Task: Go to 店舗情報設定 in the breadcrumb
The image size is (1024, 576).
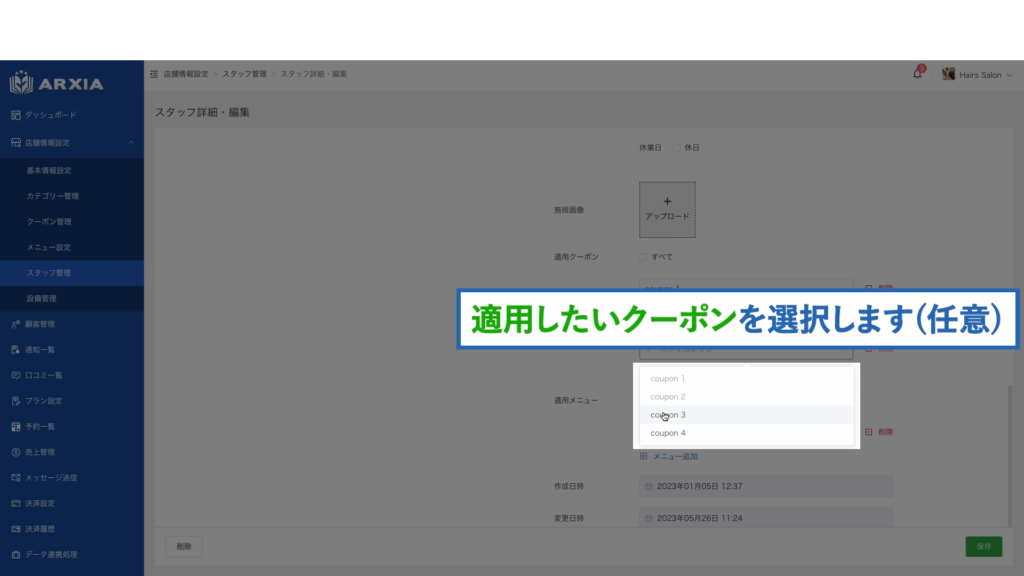Action: tap(185, 74)
